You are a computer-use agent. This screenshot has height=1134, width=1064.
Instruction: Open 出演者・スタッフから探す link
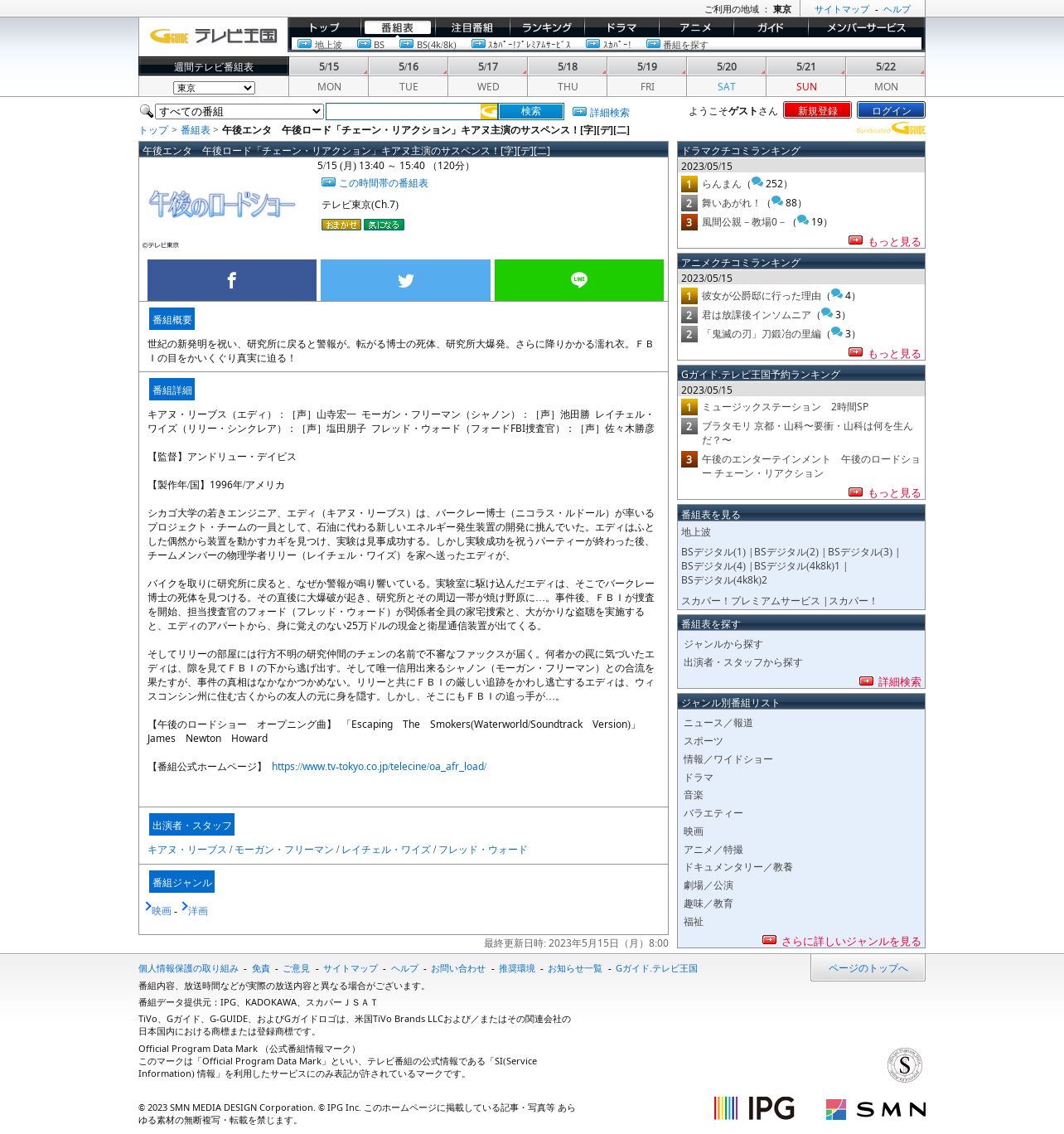(743, 662)
